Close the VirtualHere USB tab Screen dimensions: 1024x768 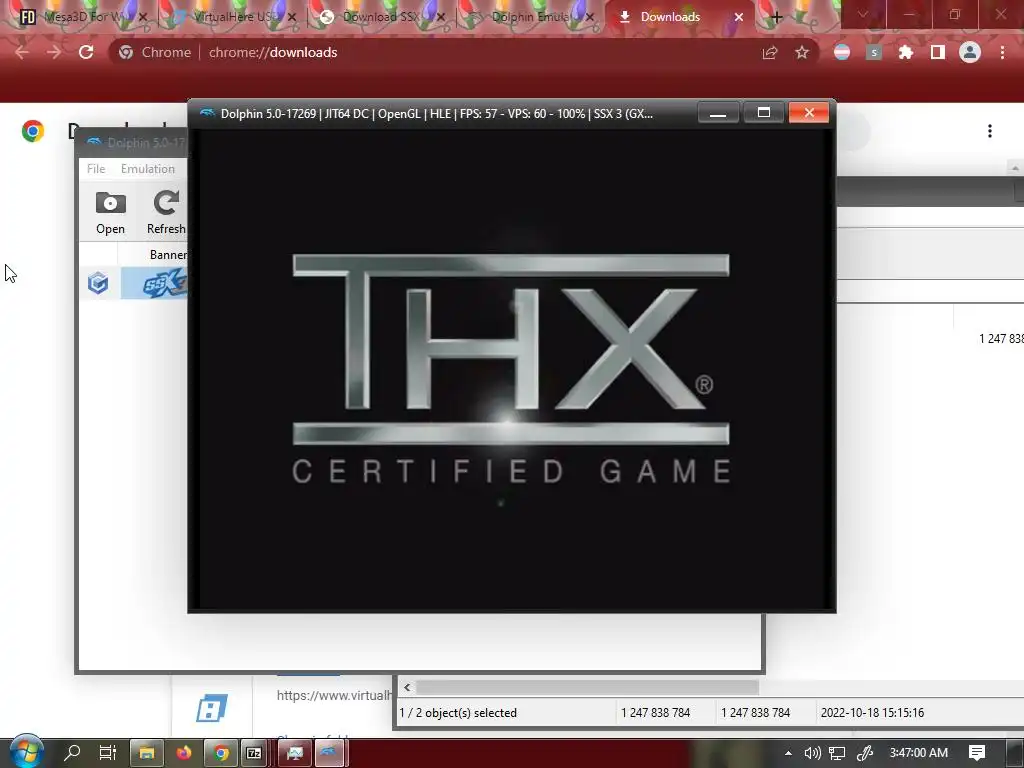(292, 17)
